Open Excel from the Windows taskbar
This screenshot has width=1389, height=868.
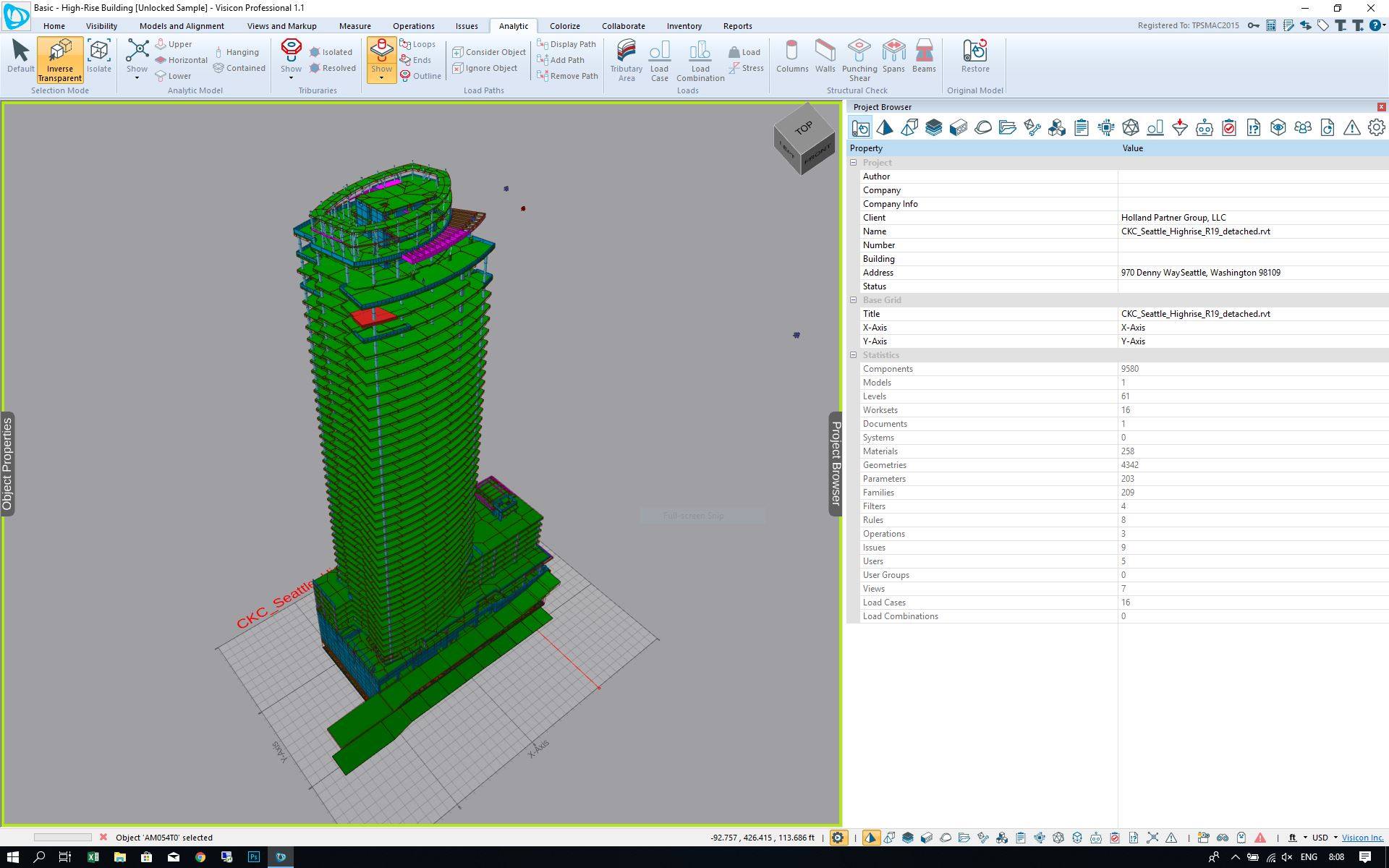93,857
